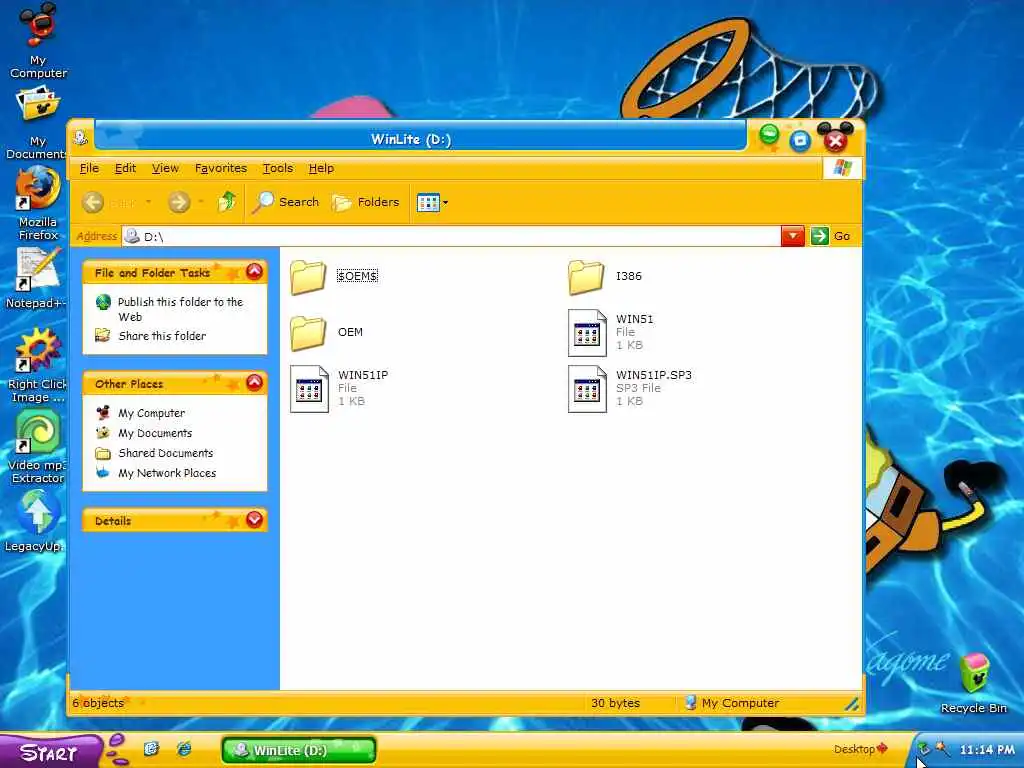
Task: Expand the Address bar dropdown
Action: click(x=793, y=236)
